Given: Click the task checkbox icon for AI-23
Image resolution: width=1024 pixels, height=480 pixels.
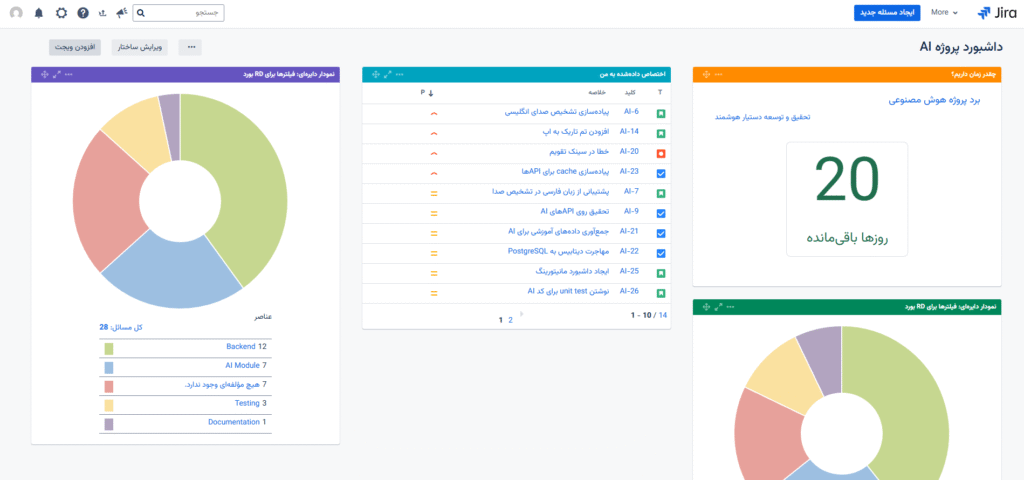Looking at the screenshot, I should coord(660,174).
